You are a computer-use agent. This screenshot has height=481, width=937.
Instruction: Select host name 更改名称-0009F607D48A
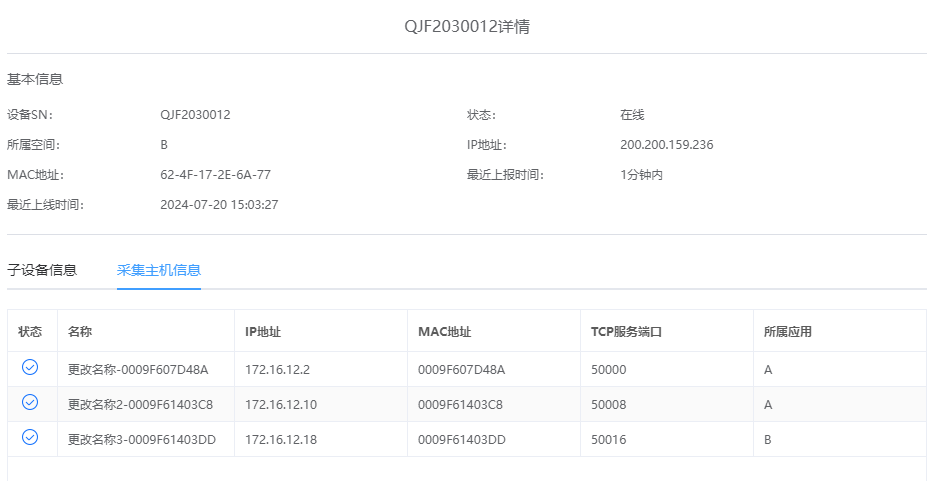click(x=138, y=370)
